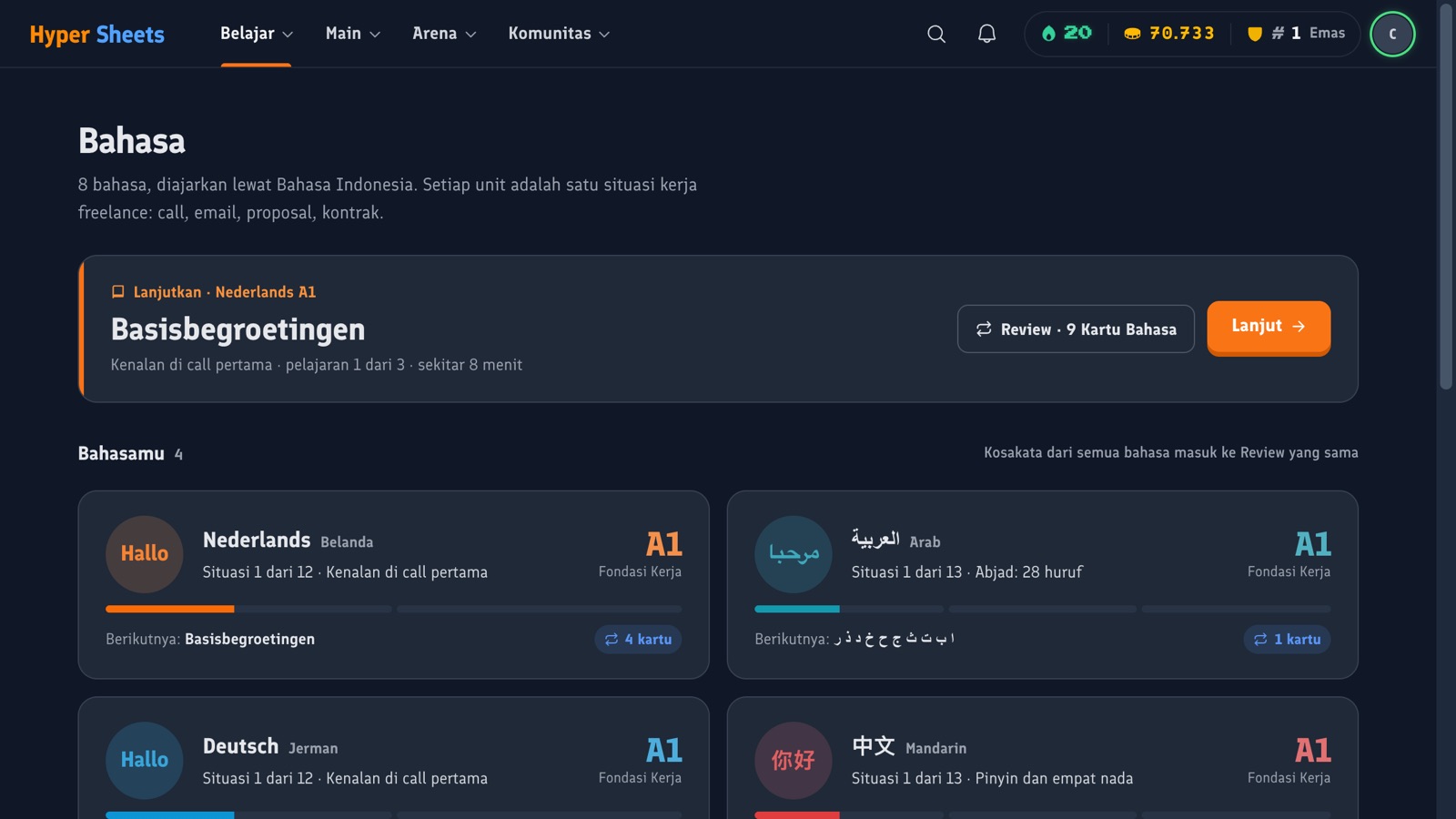Click the A1 level badge on Deutsch card

tap(664, 751)
